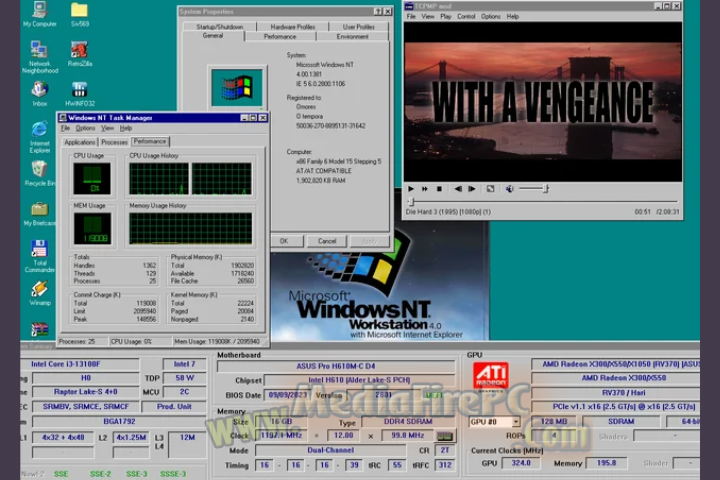The height and width of the screenshot is (480, 720).
Task: Launch Winamp from the desktop
Action: tap(40, 293)
